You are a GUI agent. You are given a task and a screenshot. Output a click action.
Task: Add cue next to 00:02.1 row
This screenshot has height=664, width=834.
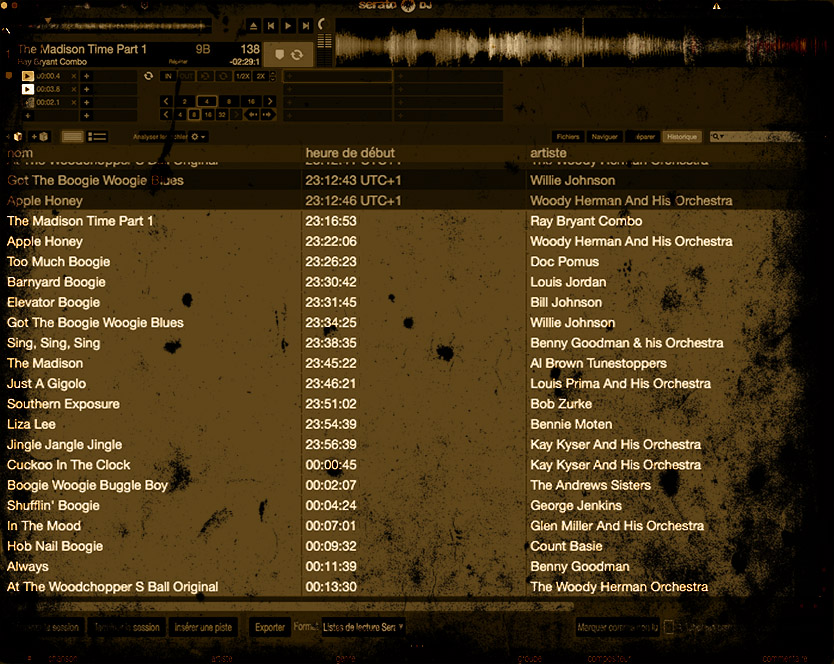click(86, 102)
